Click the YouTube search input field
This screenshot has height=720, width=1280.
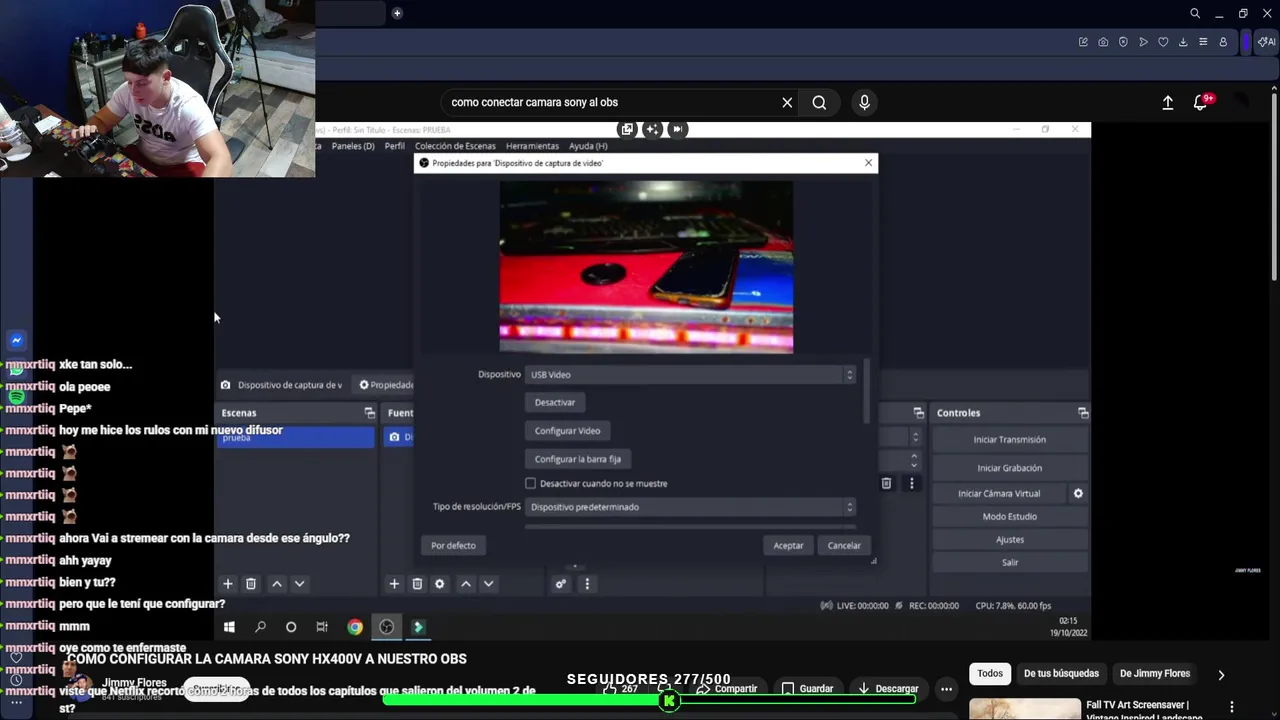pos(610,102)
